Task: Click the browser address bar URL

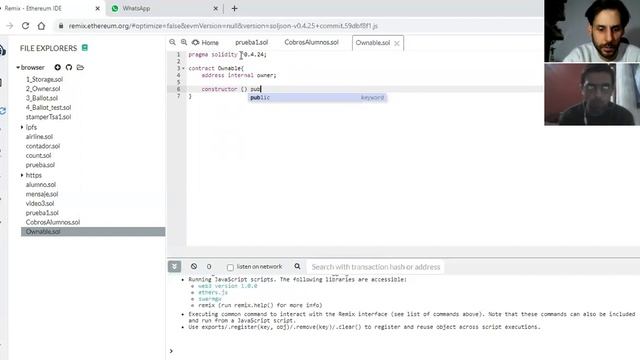Action: tap(223, 26)
